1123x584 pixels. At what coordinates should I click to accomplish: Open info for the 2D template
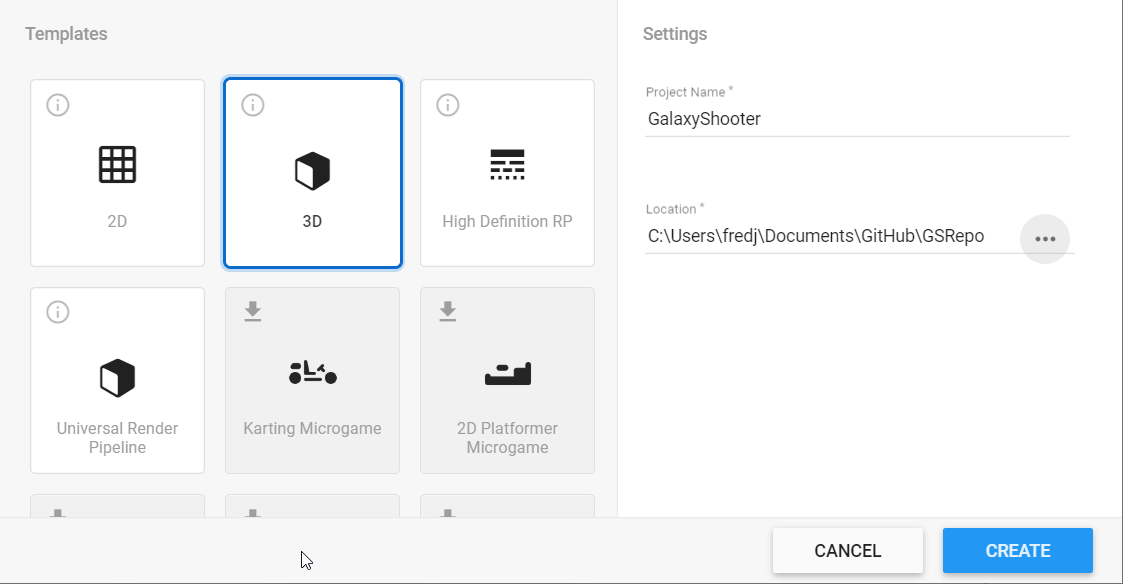coord(57,104)
